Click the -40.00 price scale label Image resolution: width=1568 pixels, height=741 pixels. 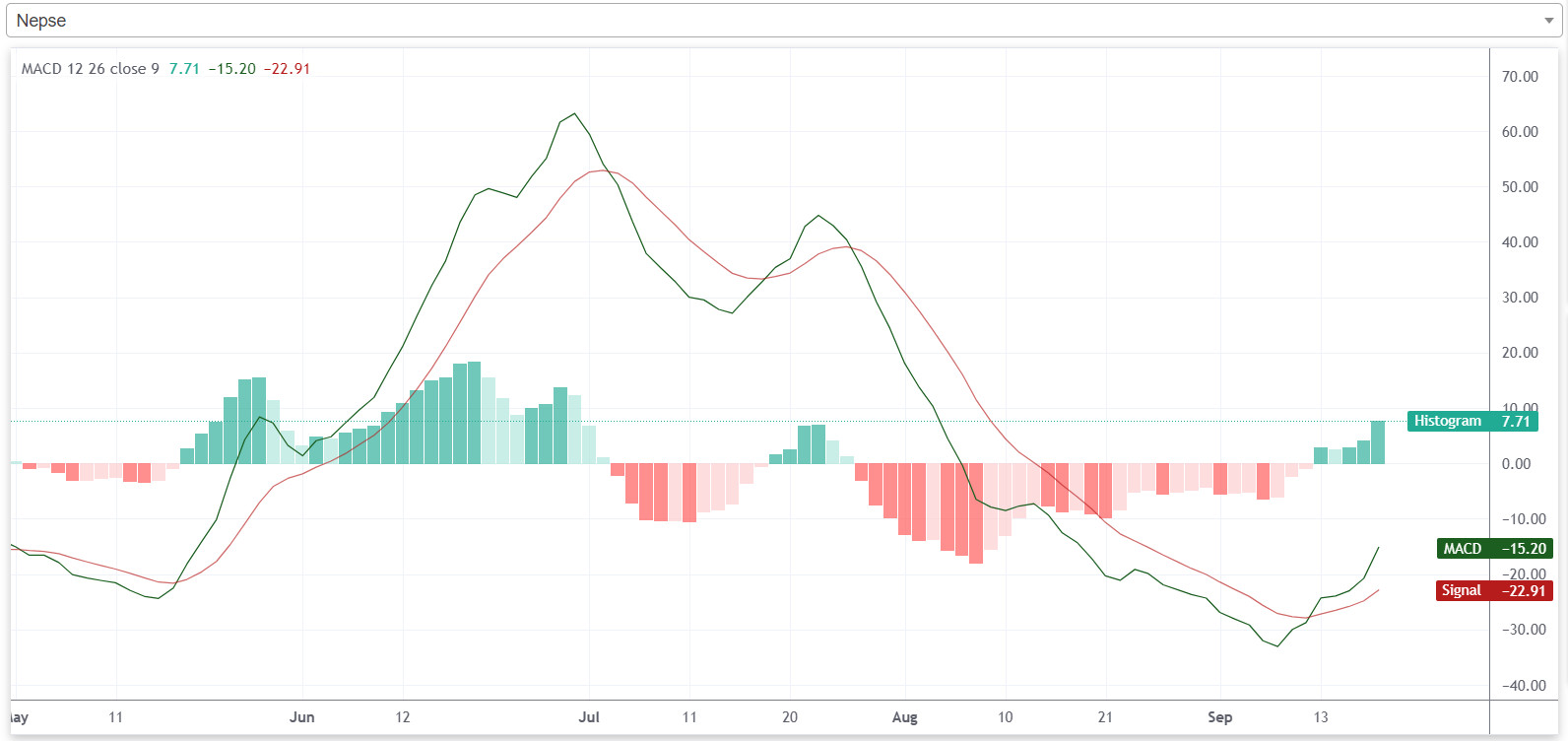(1520, 686)
